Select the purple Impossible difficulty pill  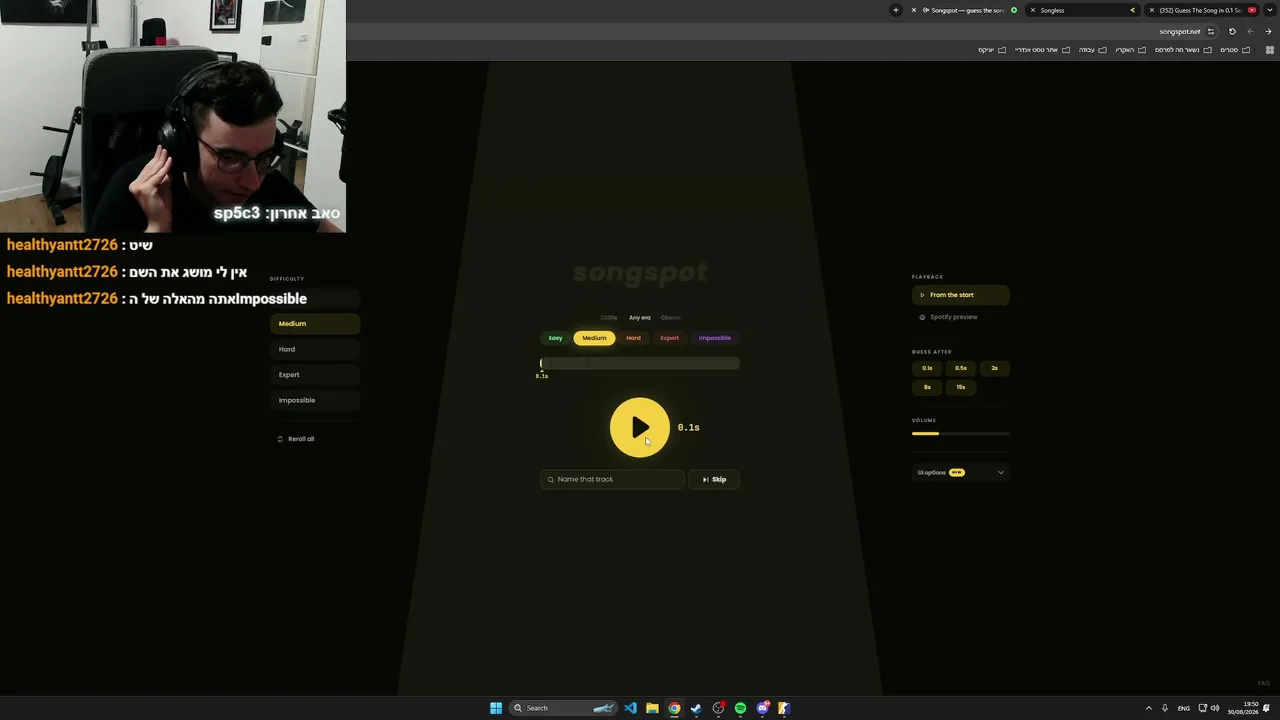pos(714,338)
